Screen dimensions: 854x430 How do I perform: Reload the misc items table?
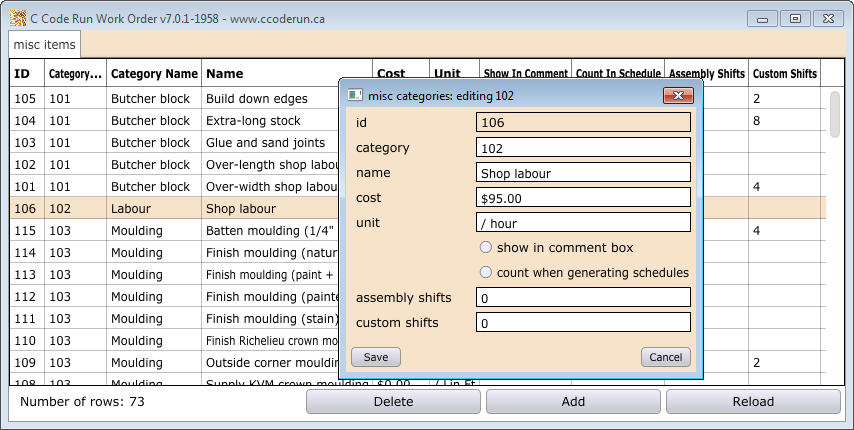[752, 401]
